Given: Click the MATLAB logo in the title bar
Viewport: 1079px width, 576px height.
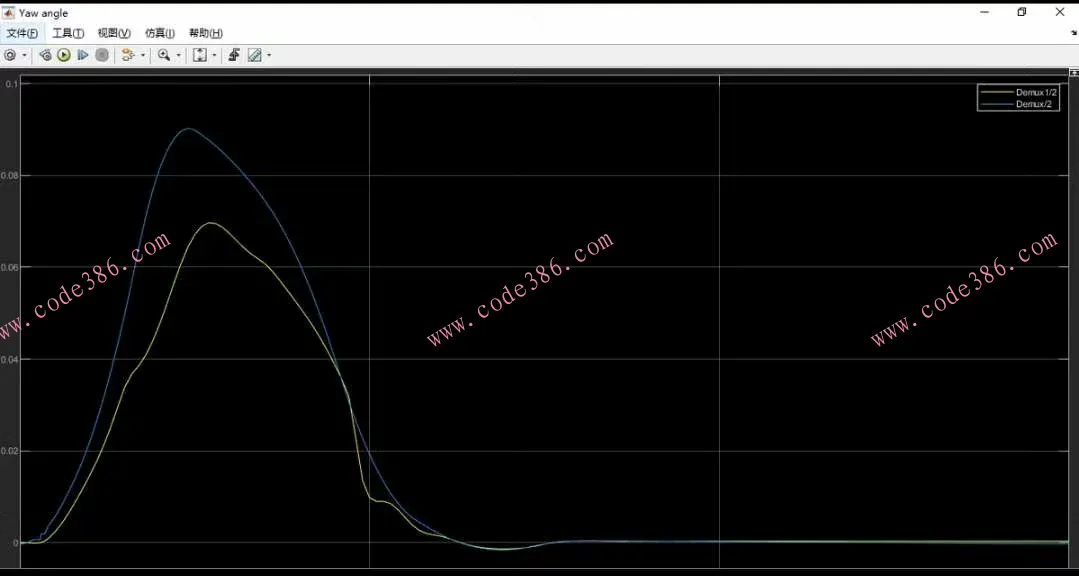Looking at the screenshot, I should (10, 13).
